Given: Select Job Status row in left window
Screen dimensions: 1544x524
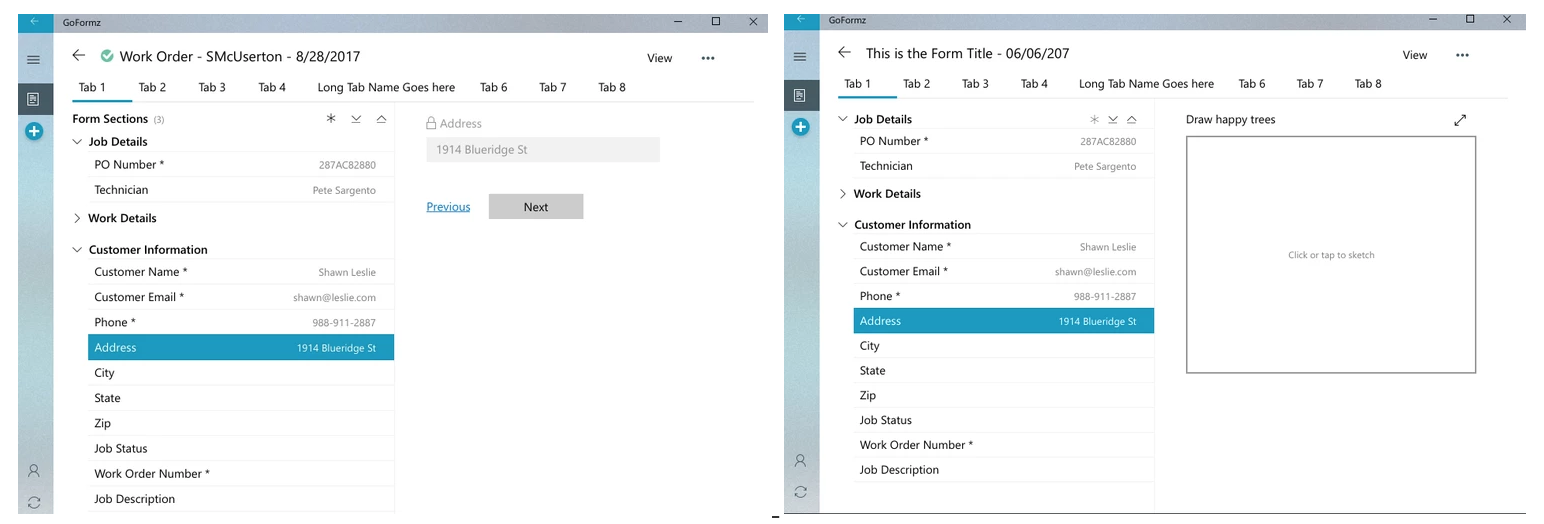Looking at the screenshot, I should 241,449.
